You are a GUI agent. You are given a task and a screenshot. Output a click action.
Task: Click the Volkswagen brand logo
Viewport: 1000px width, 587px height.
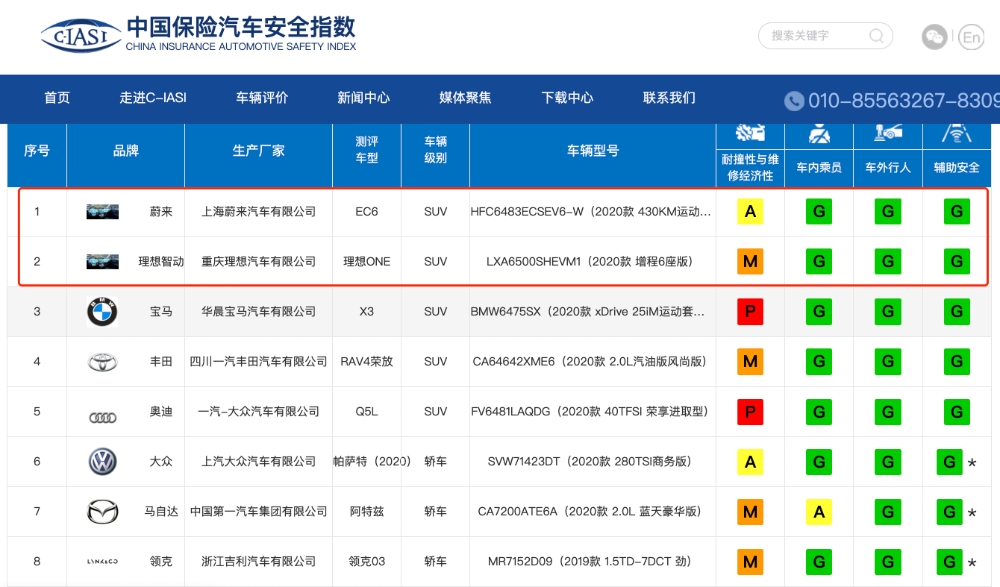click(102, 461)
